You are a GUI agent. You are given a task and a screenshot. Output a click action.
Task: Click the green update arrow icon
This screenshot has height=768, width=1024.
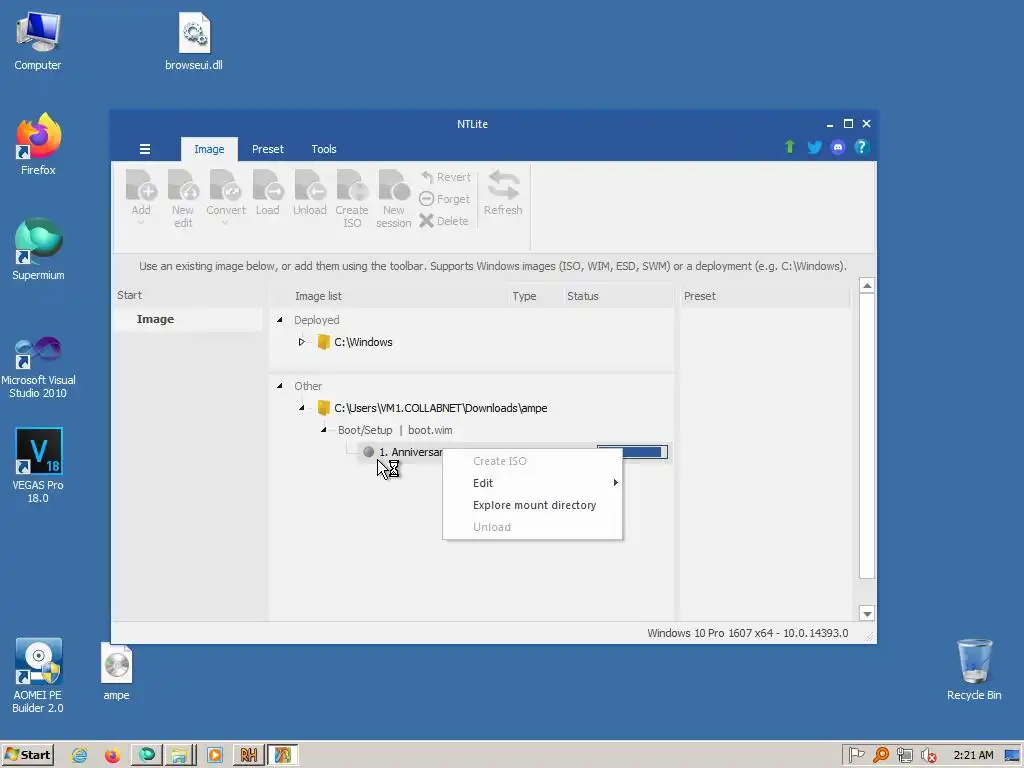[790, 147]
